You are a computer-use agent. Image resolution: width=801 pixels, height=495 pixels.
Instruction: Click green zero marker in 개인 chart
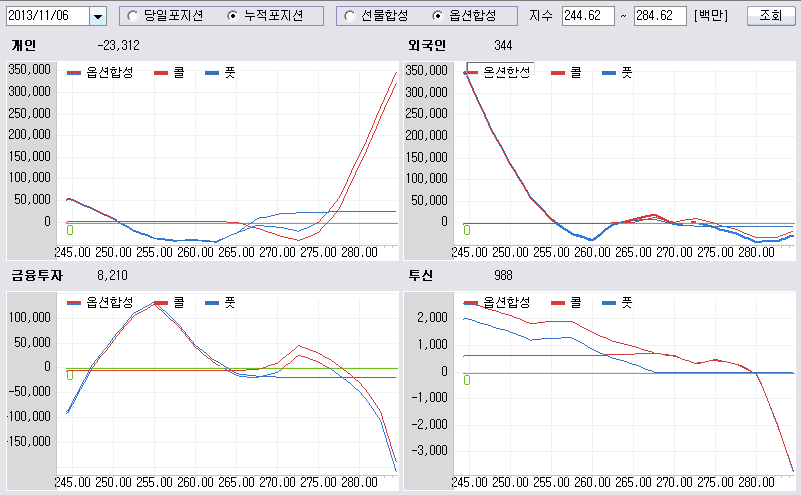70,230
